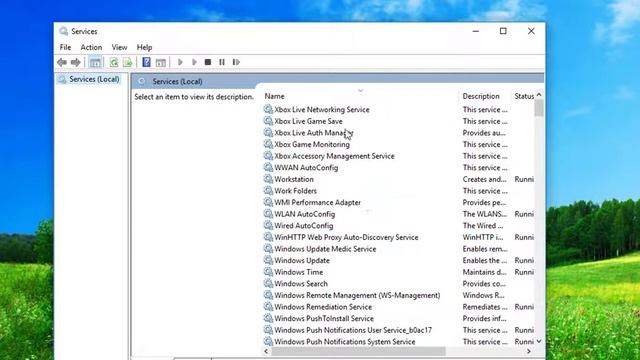Click Windows Time's 'Maintains d...' description
The height and width of the screenshot is (360, 640).
(x=484, y=272)
